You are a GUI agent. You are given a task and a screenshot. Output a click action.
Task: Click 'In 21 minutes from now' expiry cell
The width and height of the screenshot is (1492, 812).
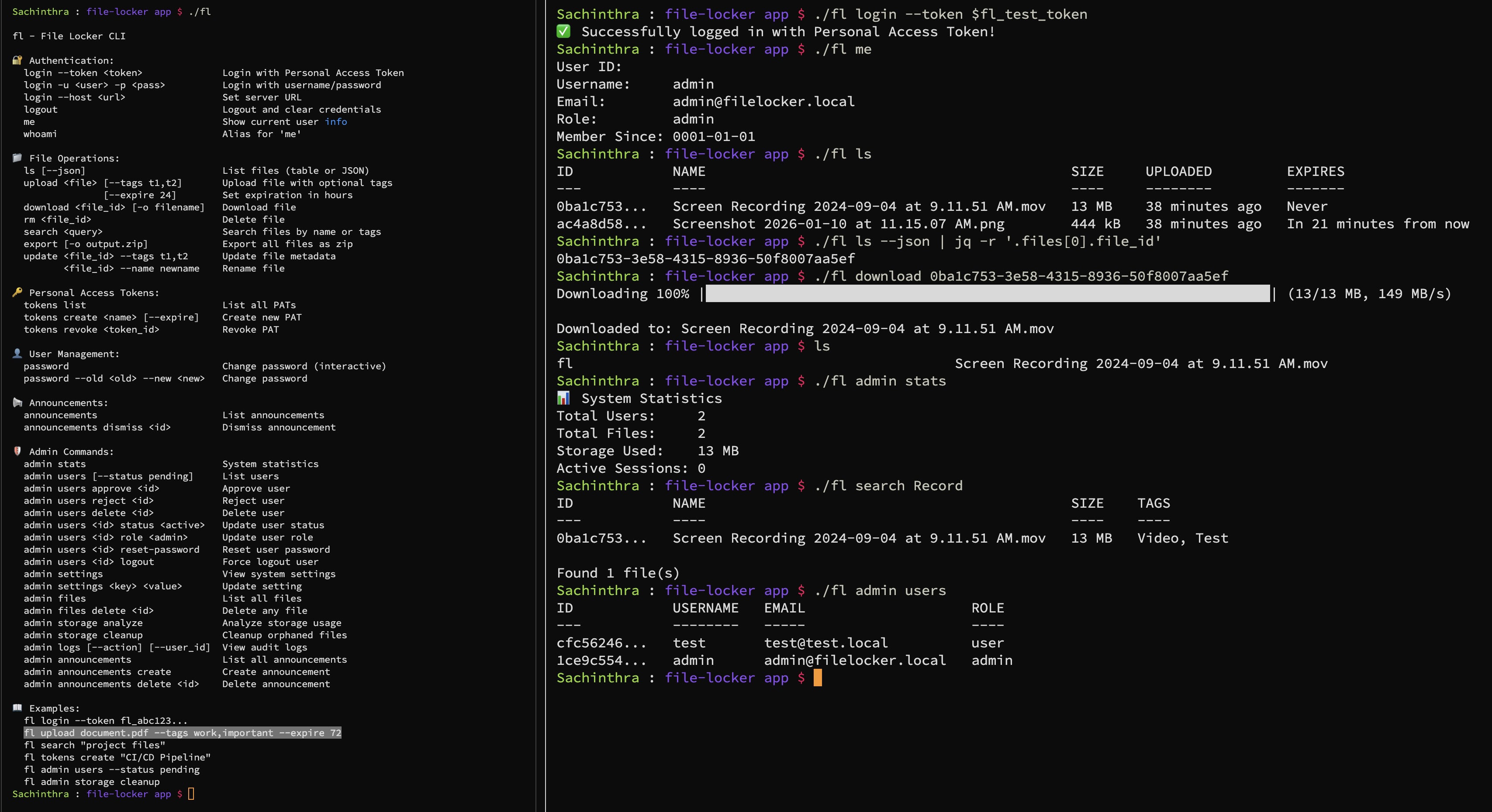coord(1378,224)
